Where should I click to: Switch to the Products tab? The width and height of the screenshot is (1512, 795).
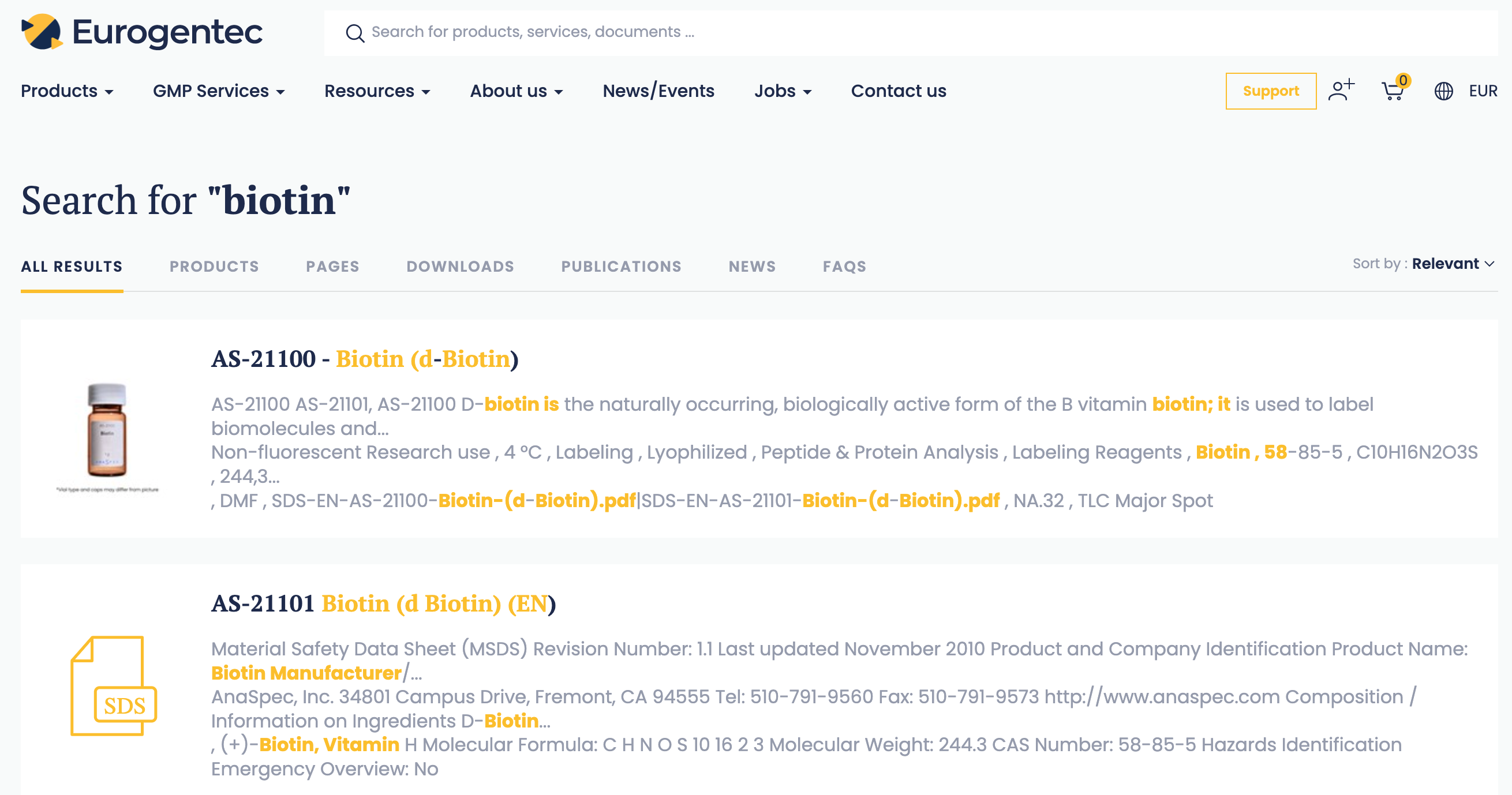[214, 267]
